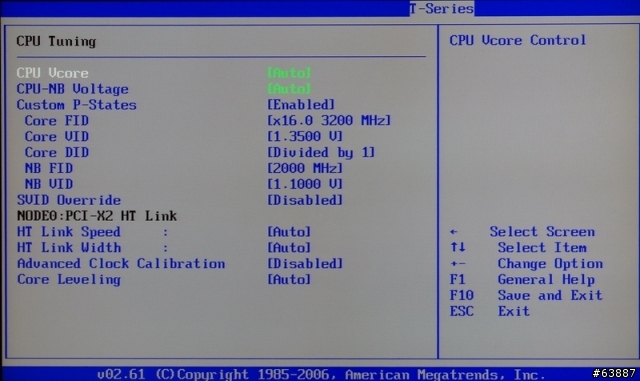Select the NB VID row label
The width and height of the screenshot is (640, 381).
[49, 185]
